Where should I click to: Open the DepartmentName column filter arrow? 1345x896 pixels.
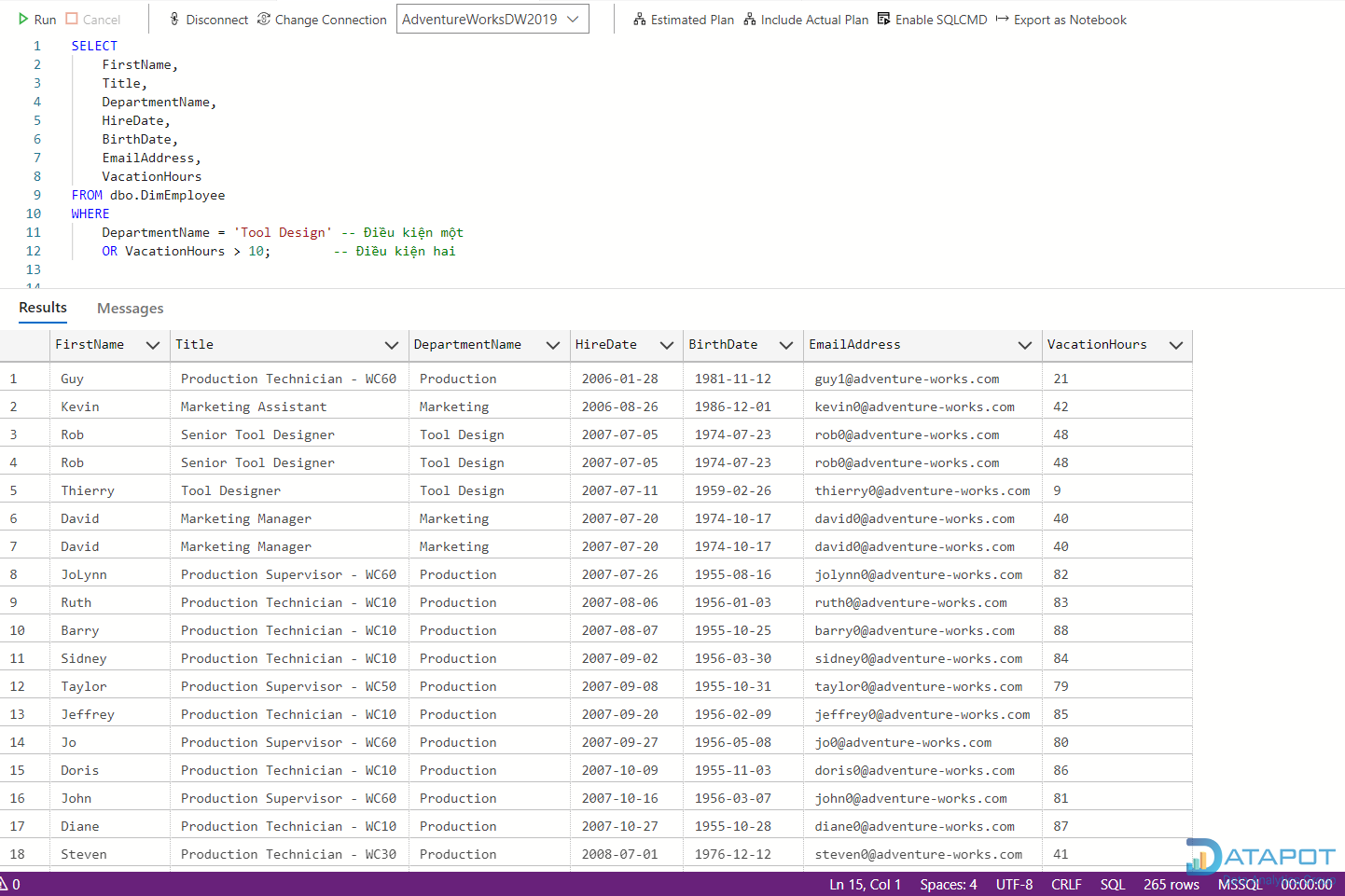(553, 345)
